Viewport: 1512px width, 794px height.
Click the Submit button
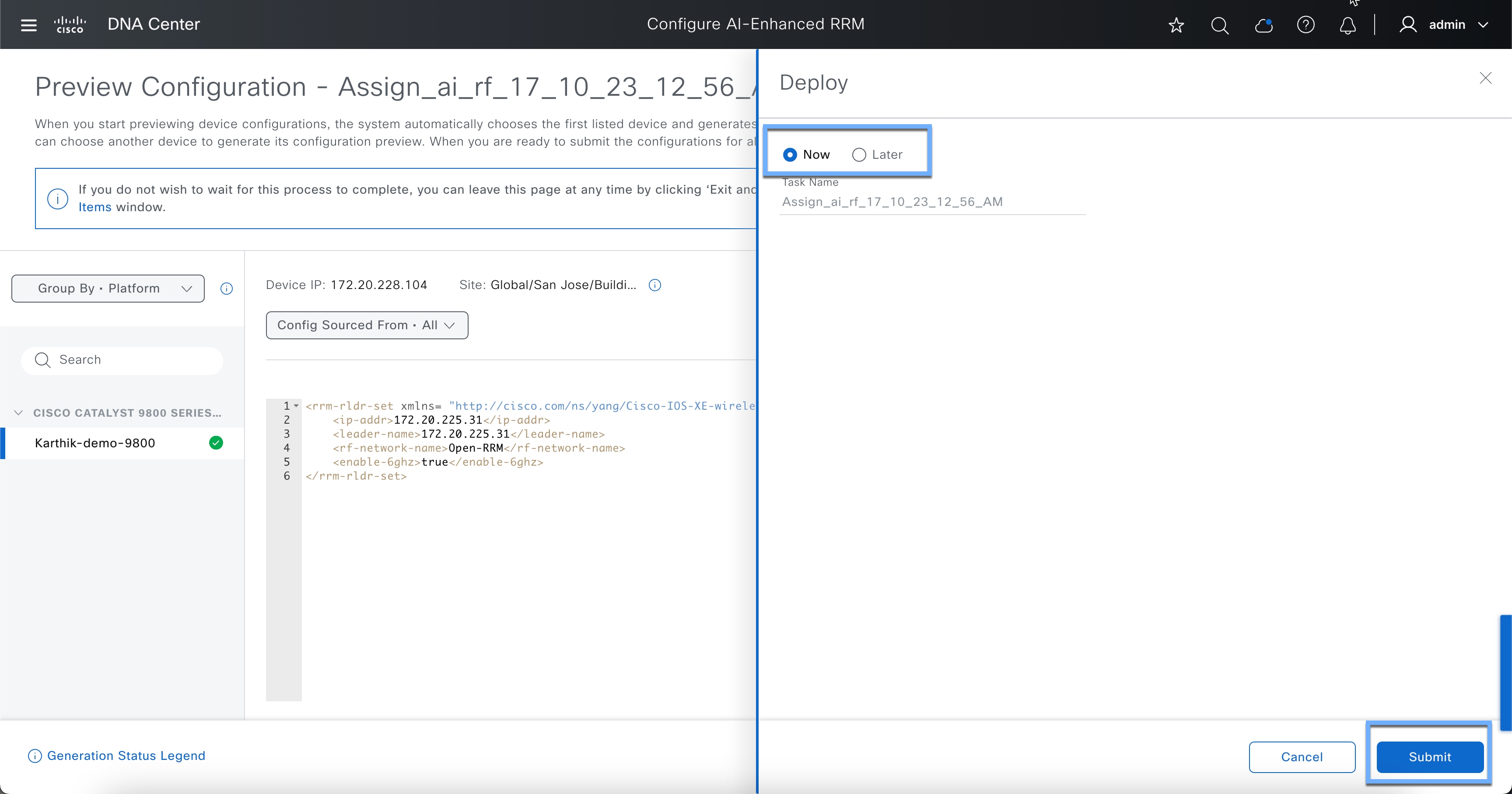tap(1429, 756)
